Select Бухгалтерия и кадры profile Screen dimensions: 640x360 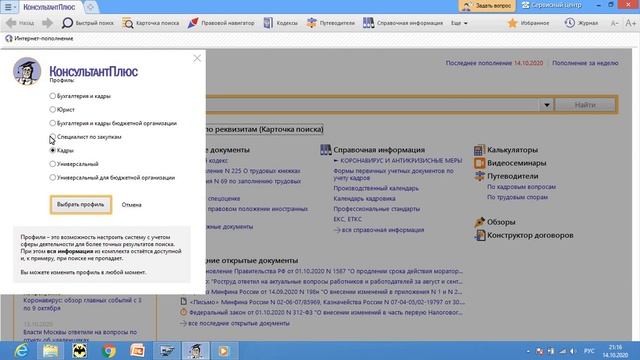tap(52, 96)
